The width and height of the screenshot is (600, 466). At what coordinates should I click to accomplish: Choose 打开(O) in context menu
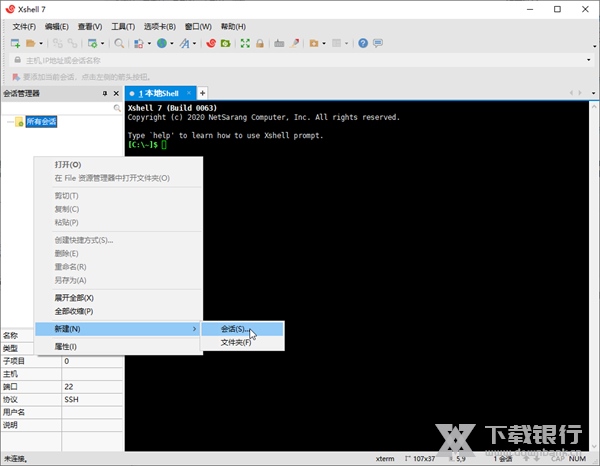click(118, 165)
